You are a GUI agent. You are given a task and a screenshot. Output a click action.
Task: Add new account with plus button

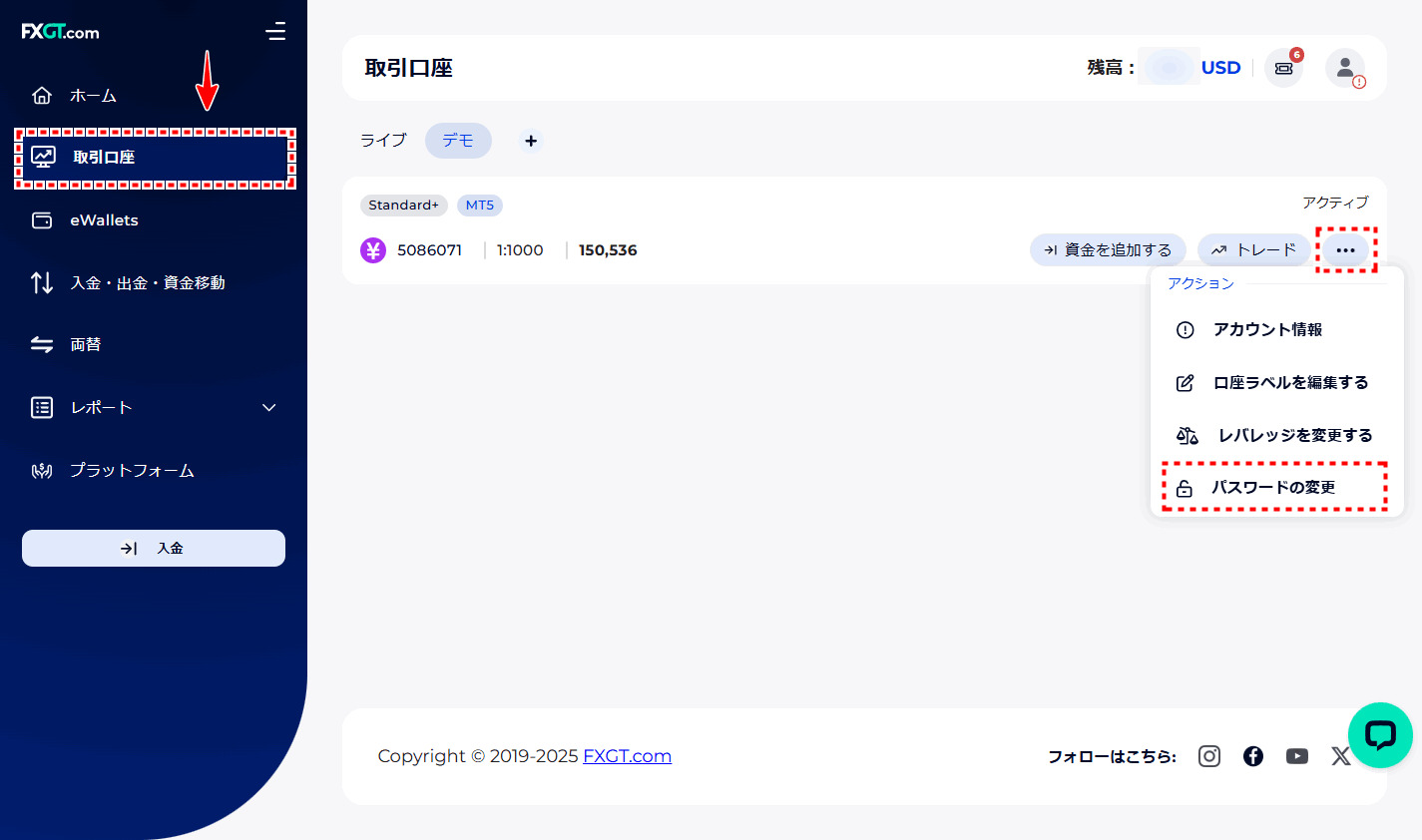[531, 141]
